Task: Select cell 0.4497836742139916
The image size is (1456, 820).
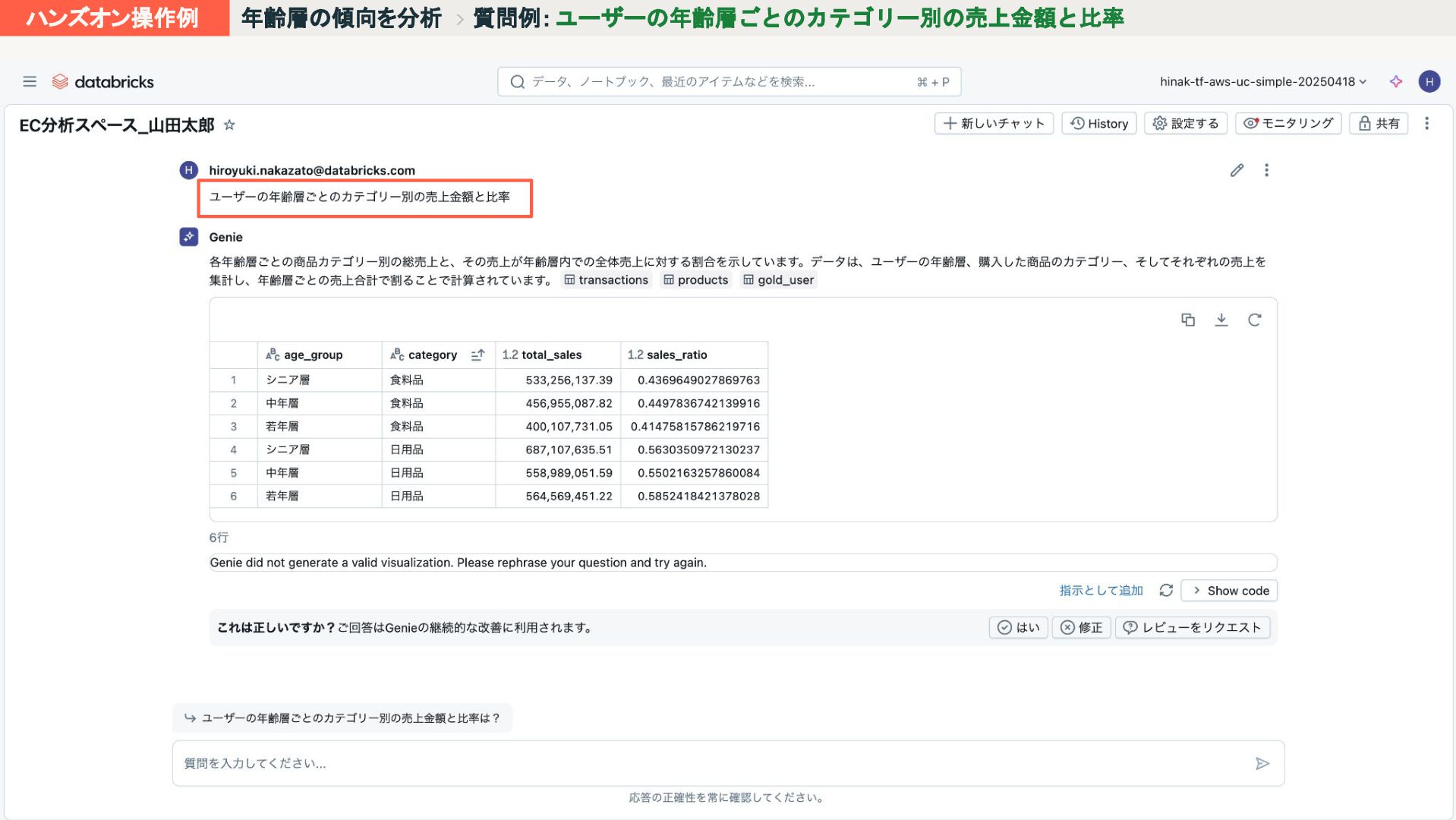Action: point(694,403)
